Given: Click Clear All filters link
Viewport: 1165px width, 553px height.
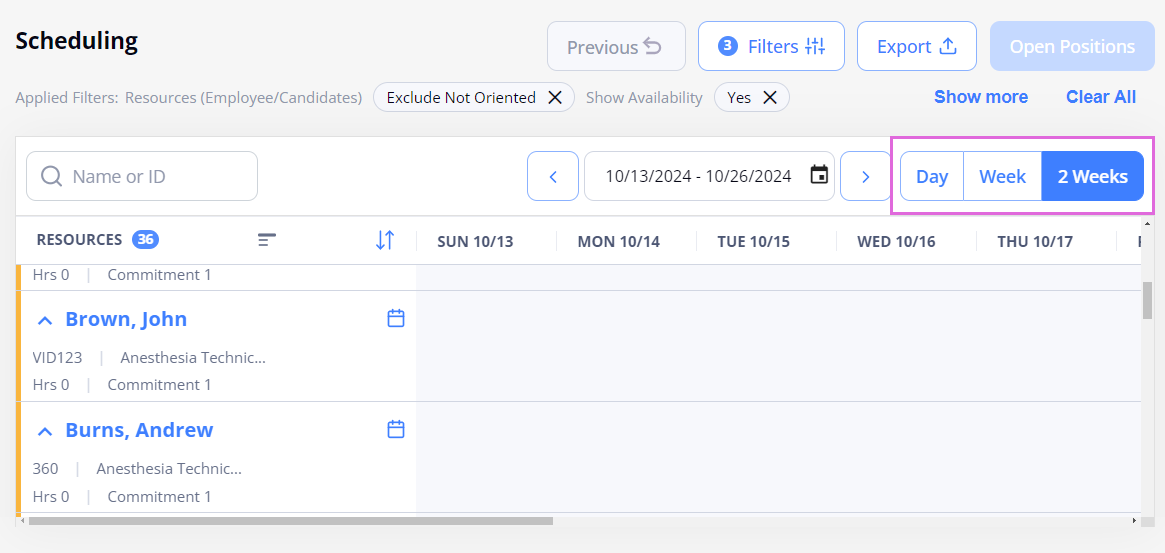Looking at the screenshot, I should [1101, 97].
